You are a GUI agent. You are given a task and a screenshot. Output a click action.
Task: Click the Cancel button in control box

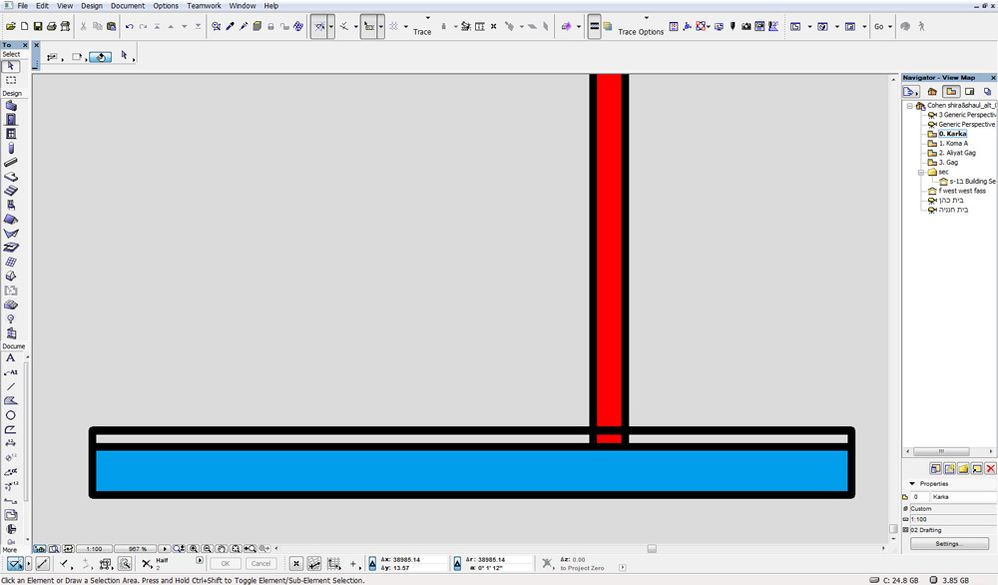click(261, 563)
